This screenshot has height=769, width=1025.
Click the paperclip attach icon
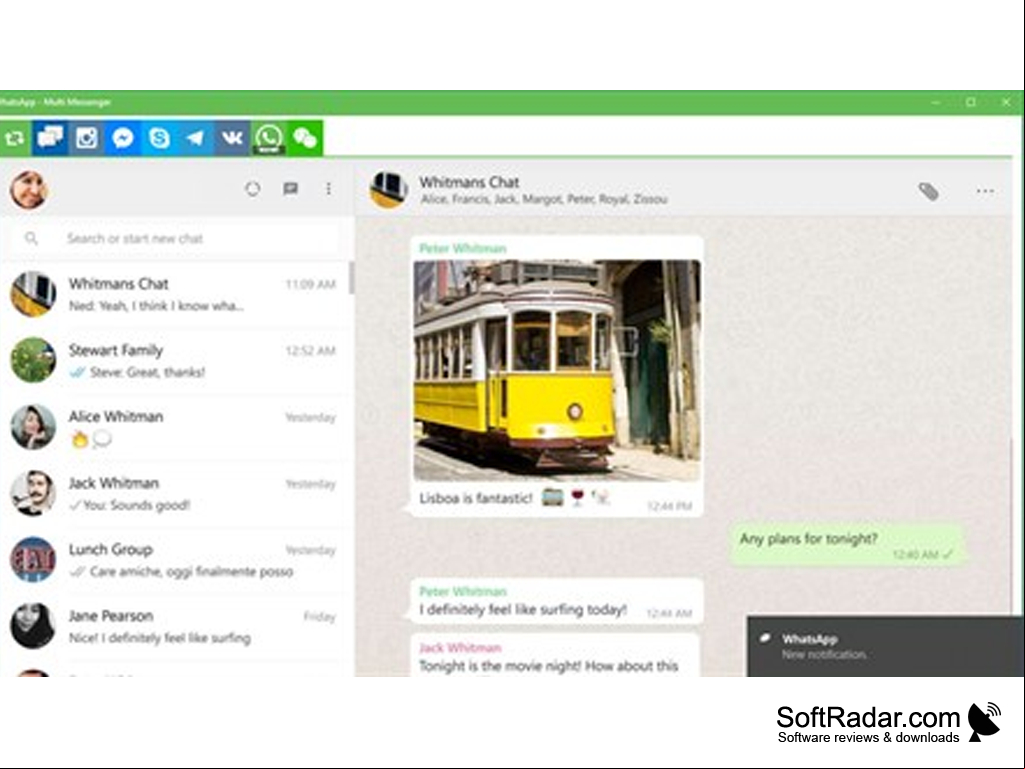[928, 191]
